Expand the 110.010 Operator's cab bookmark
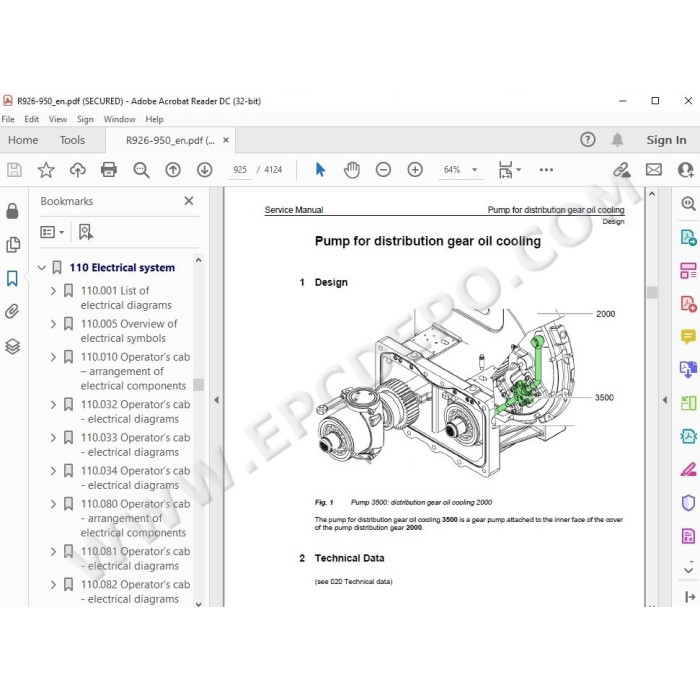 (x=53, y=357)
